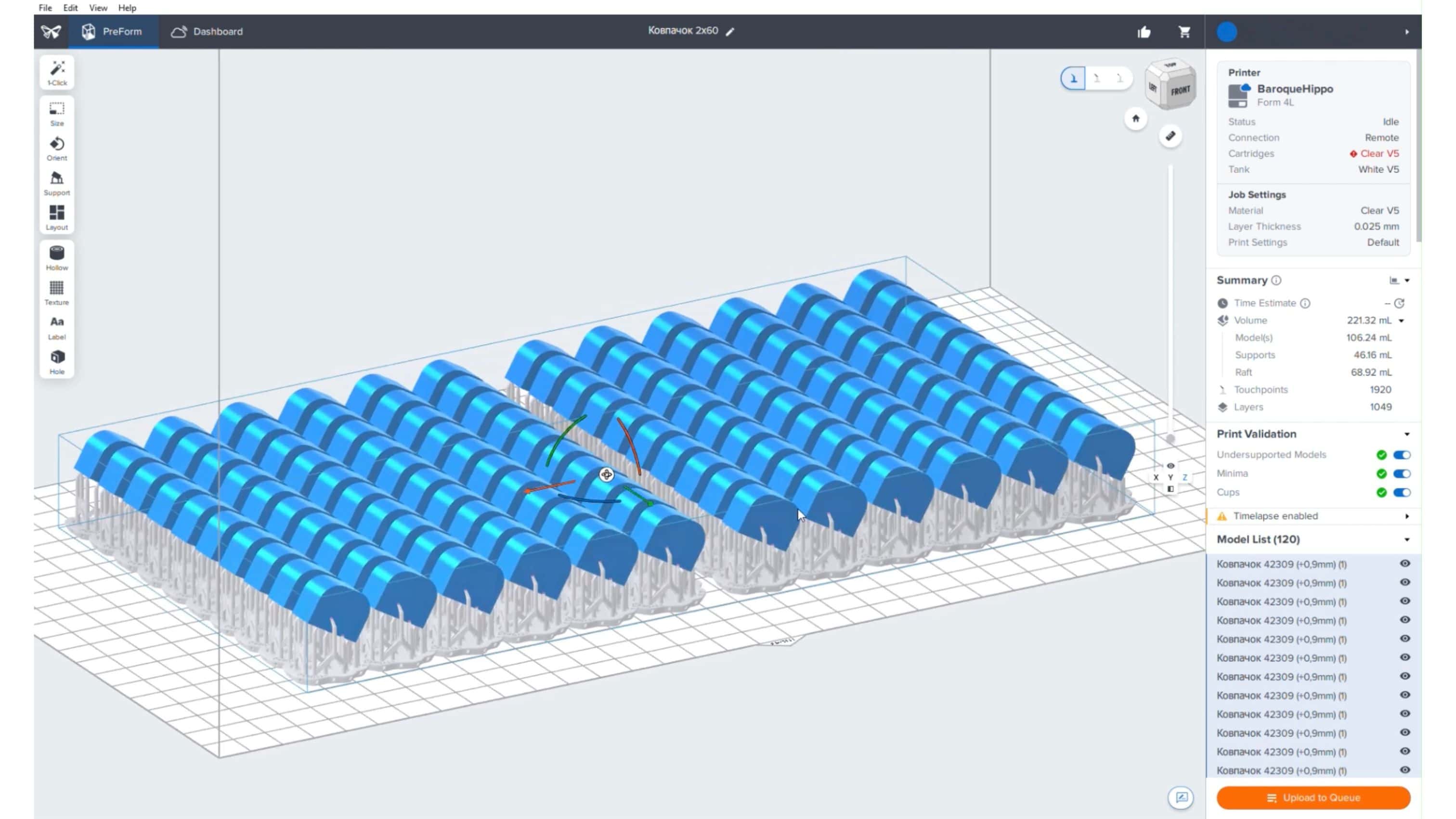Switch to the Dashboard tab
The height and width of the screenshot is (819, 1456).
pyautogui.click(x=217, y=32)
